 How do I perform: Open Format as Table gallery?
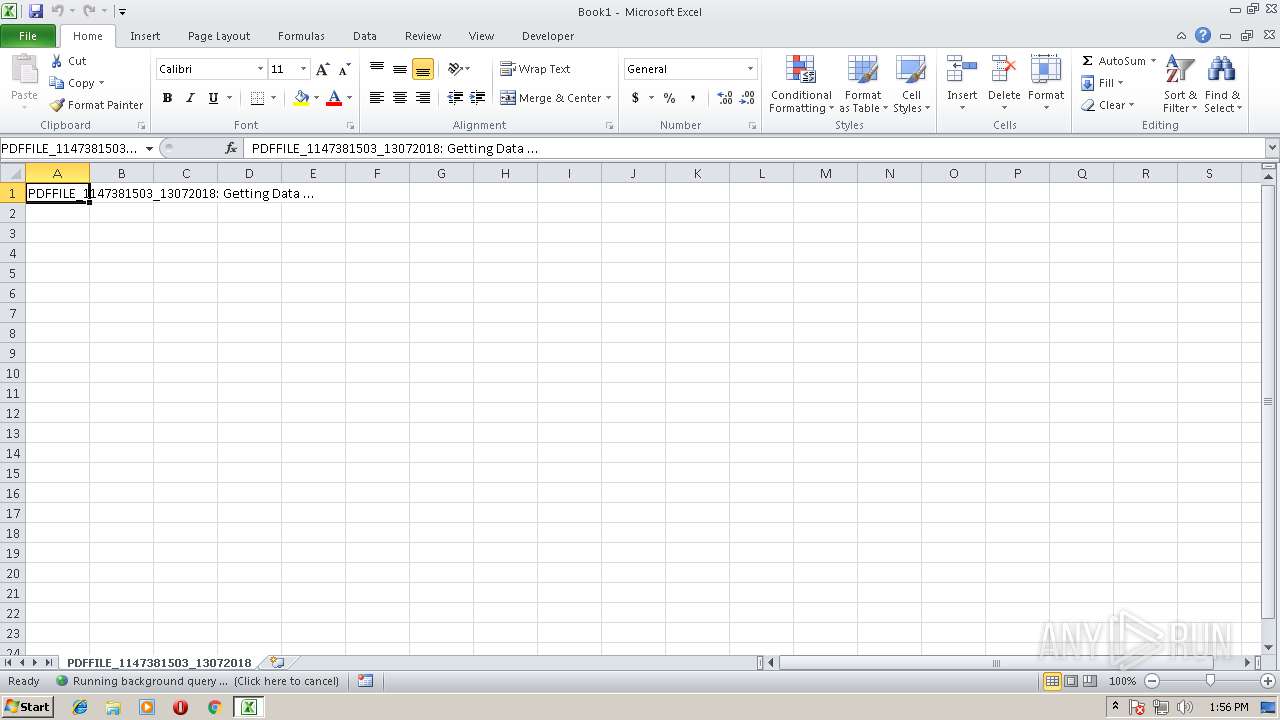(863, 84)
